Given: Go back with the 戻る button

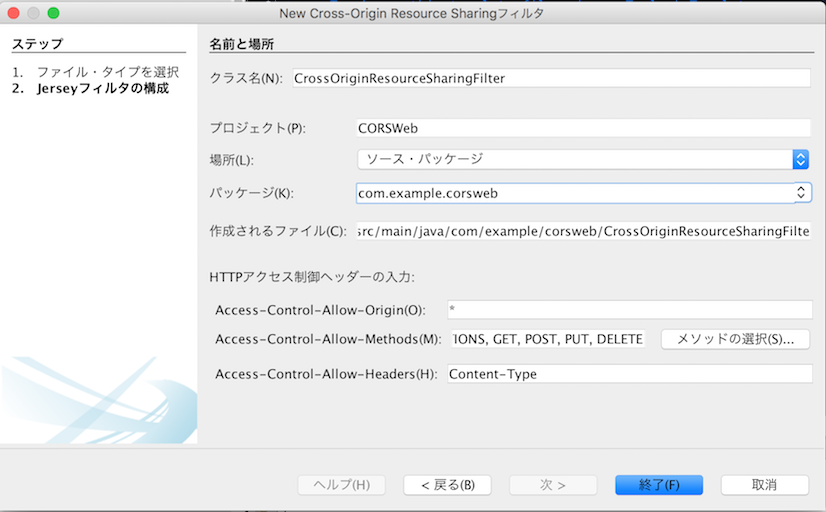Looking at the screenshot, I should pos(447,484).
